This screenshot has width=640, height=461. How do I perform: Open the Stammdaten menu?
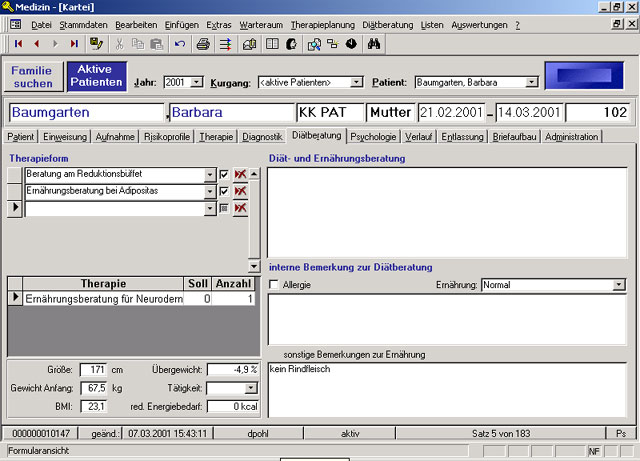pyautogui.click(x=83, y=25)
